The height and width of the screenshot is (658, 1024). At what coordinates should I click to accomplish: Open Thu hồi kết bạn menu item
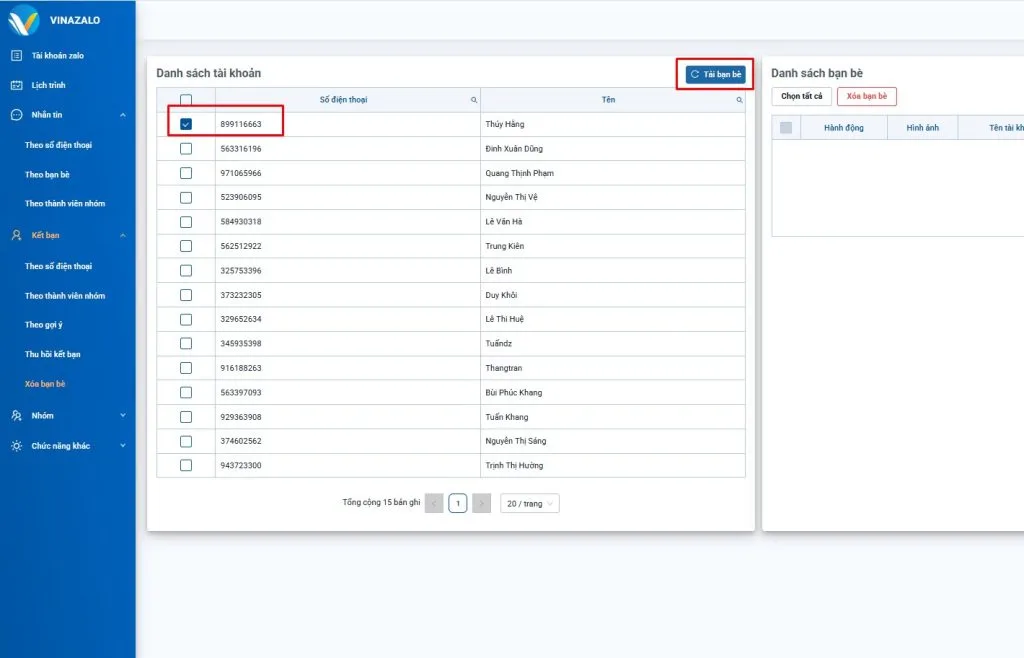point(53,354)
